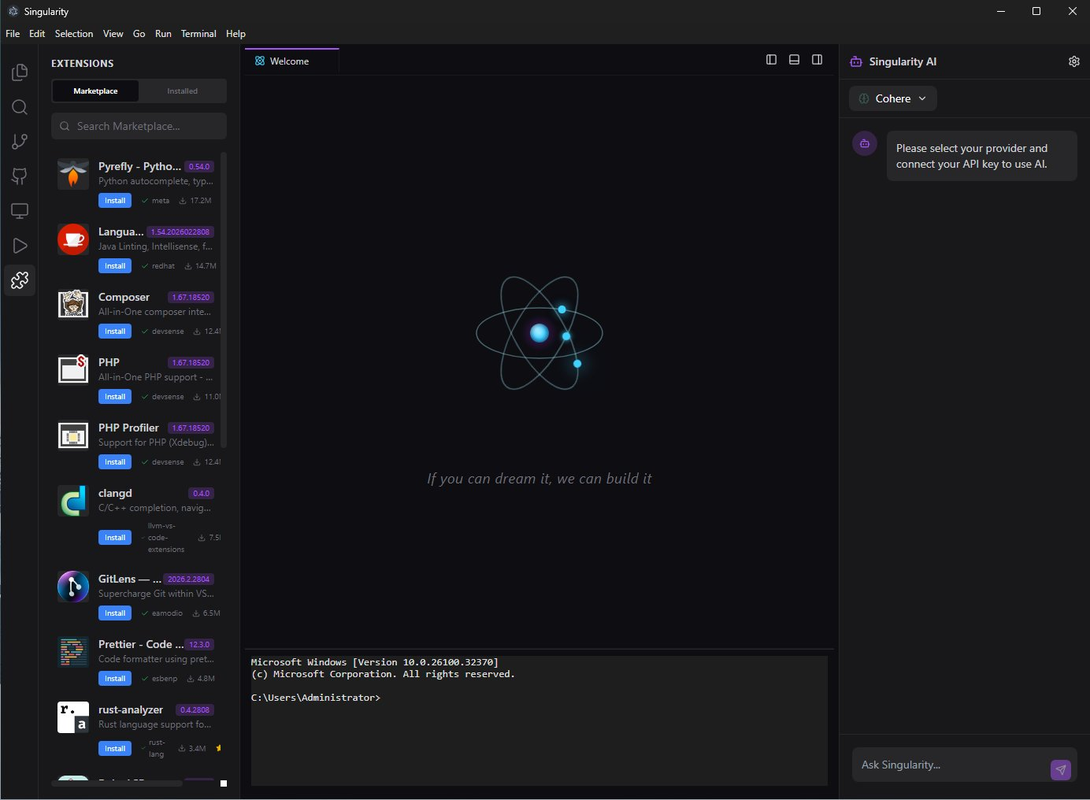Open the Source Control view

click(19, 141)
